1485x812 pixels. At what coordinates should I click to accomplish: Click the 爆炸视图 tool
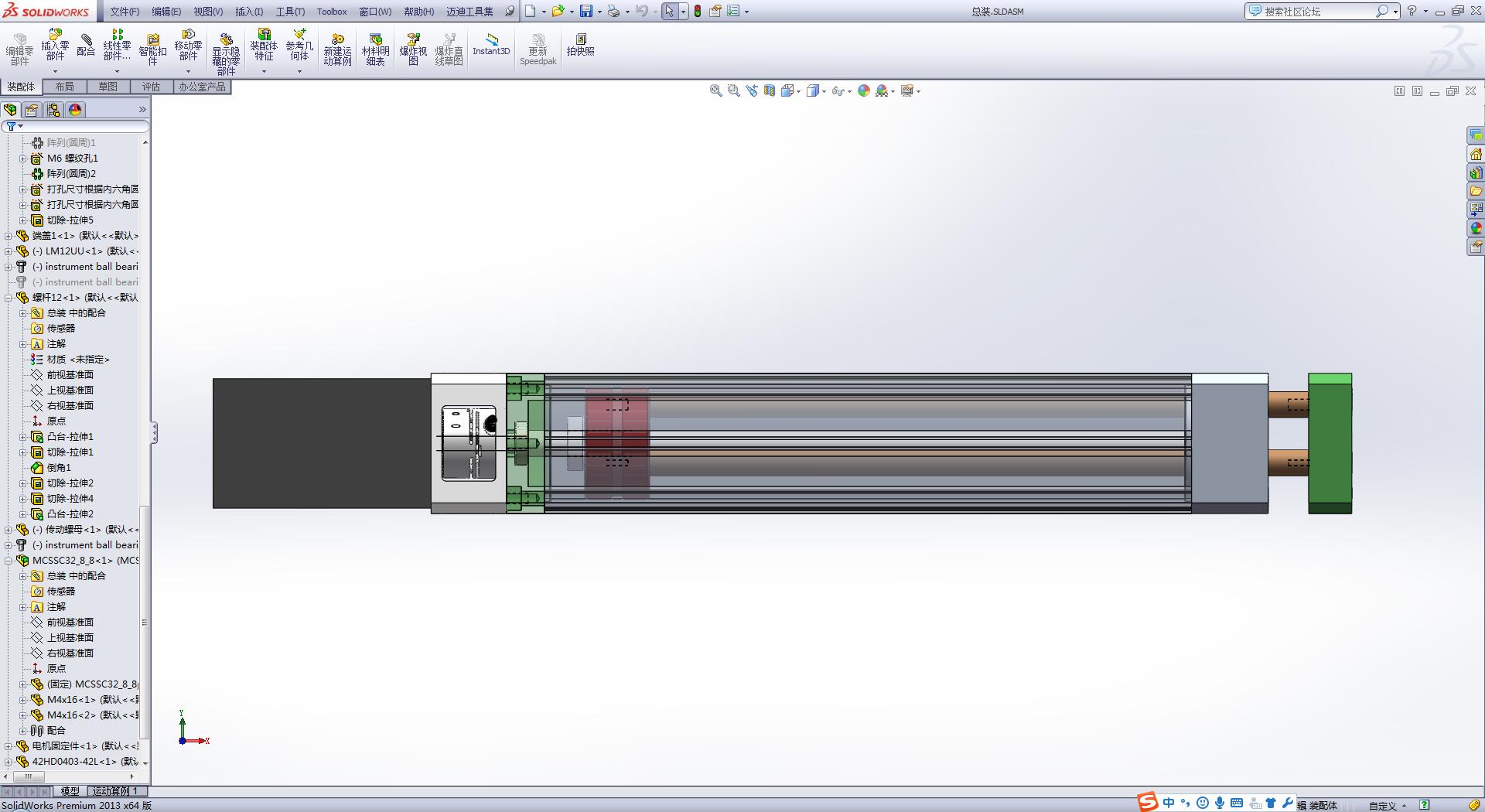pyautogui.click(x=413, y=49)
